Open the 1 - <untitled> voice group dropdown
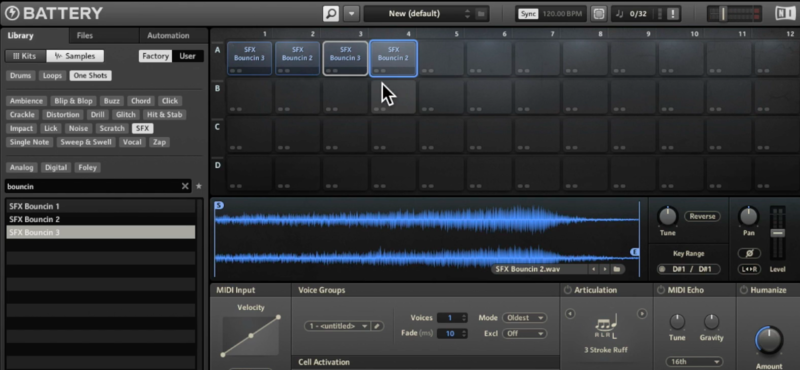 (x=337, y=326)
